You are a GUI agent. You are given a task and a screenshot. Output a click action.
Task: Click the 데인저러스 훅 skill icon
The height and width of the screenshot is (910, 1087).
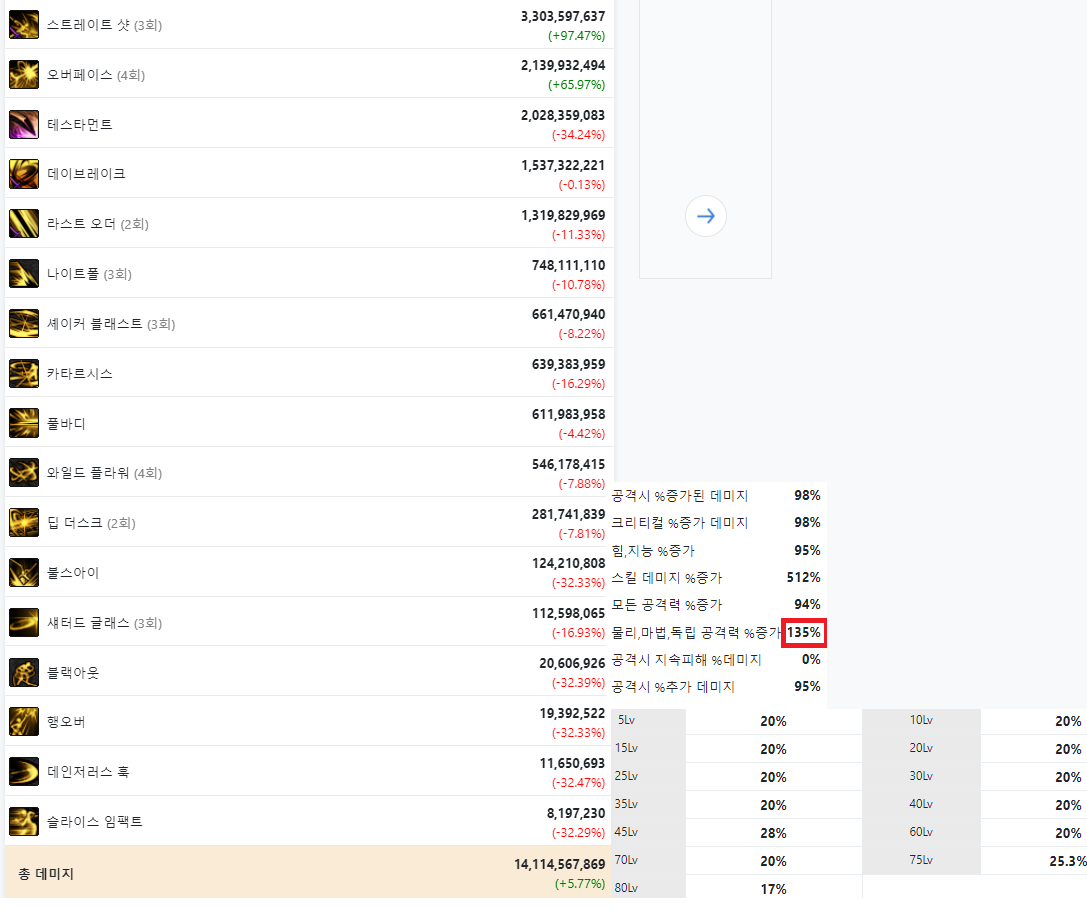point(24,771)
